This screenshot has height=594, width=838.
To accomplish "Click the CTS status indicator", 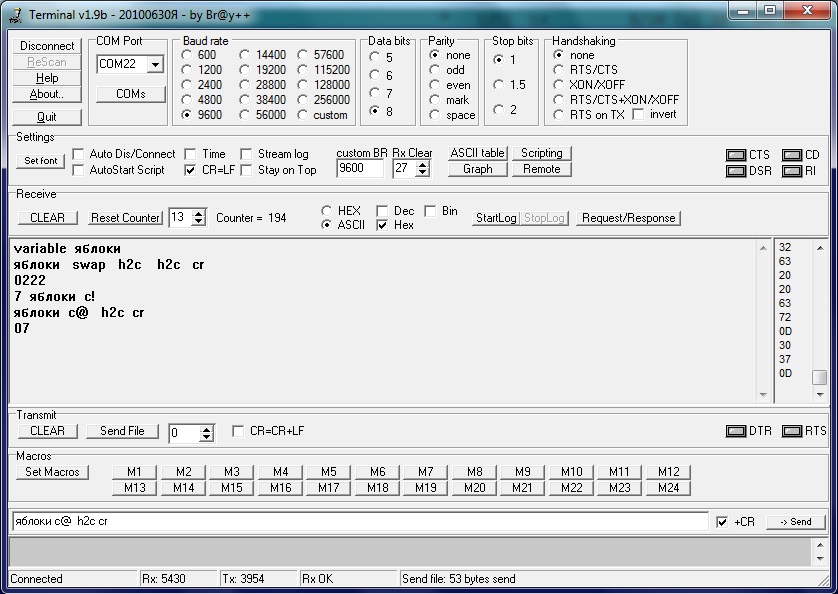I will click(x=735, y=155).
